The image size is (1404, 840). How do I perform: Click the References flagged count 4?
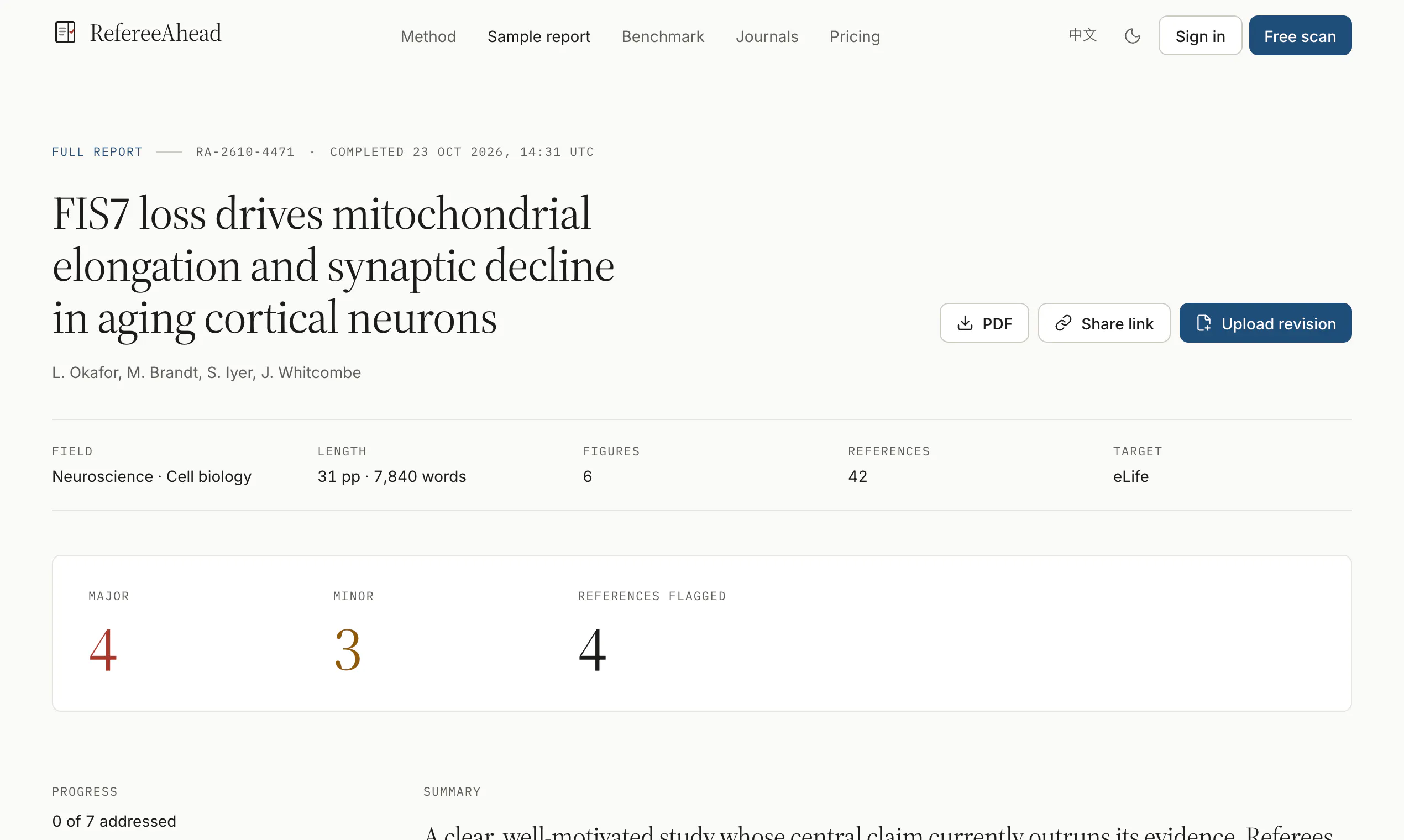click(x=592, y=650)
